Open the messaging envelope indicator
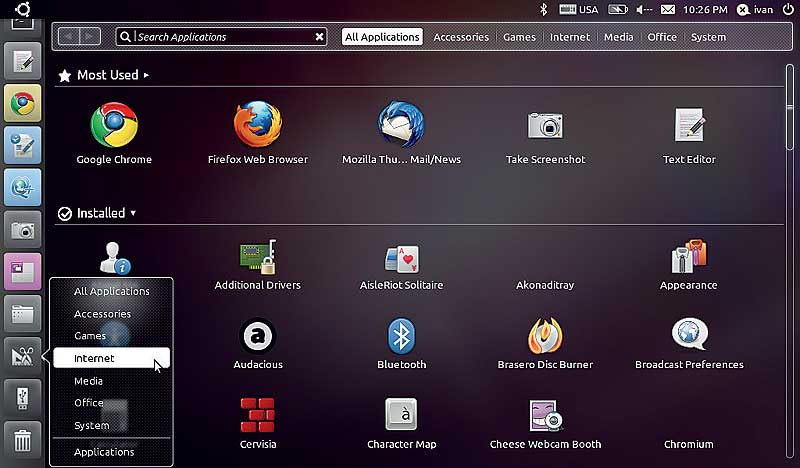 [668, 9]
